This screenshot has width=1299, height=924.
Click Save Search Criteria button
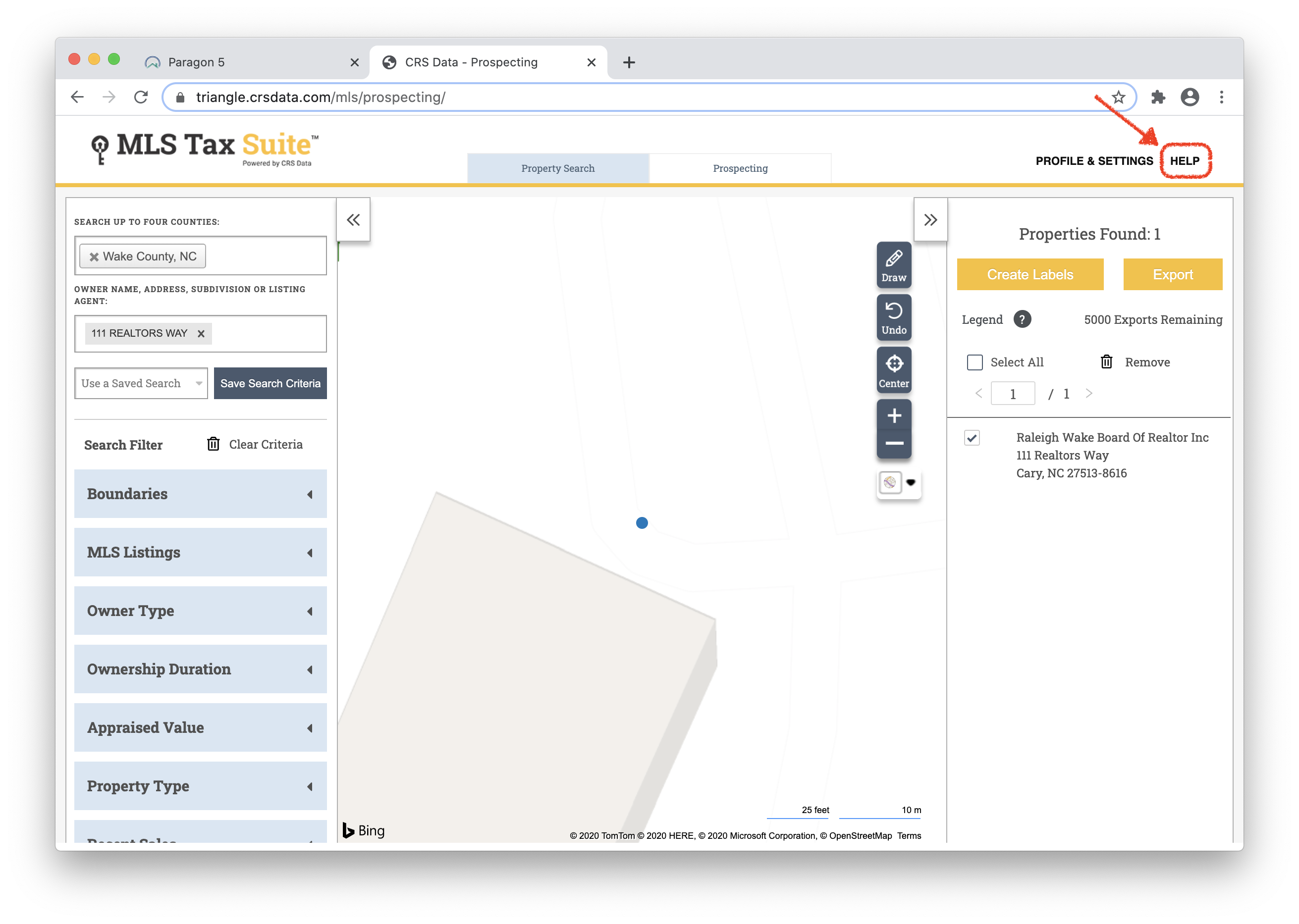tap(270, 383)
